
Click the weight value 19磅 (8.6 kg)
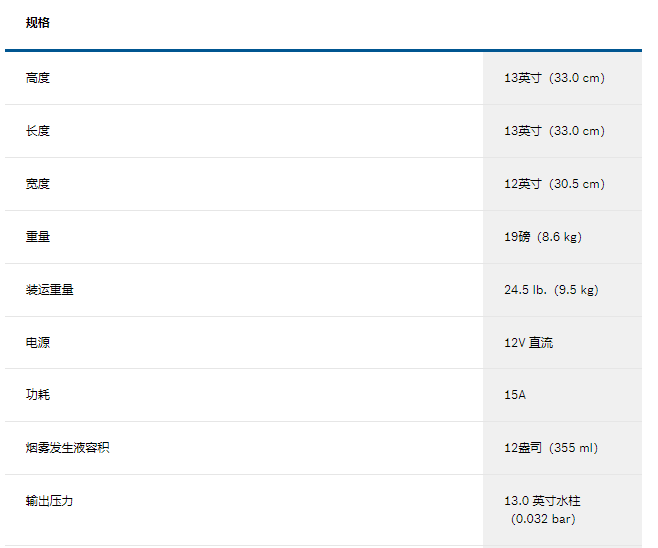click(543, 237)
